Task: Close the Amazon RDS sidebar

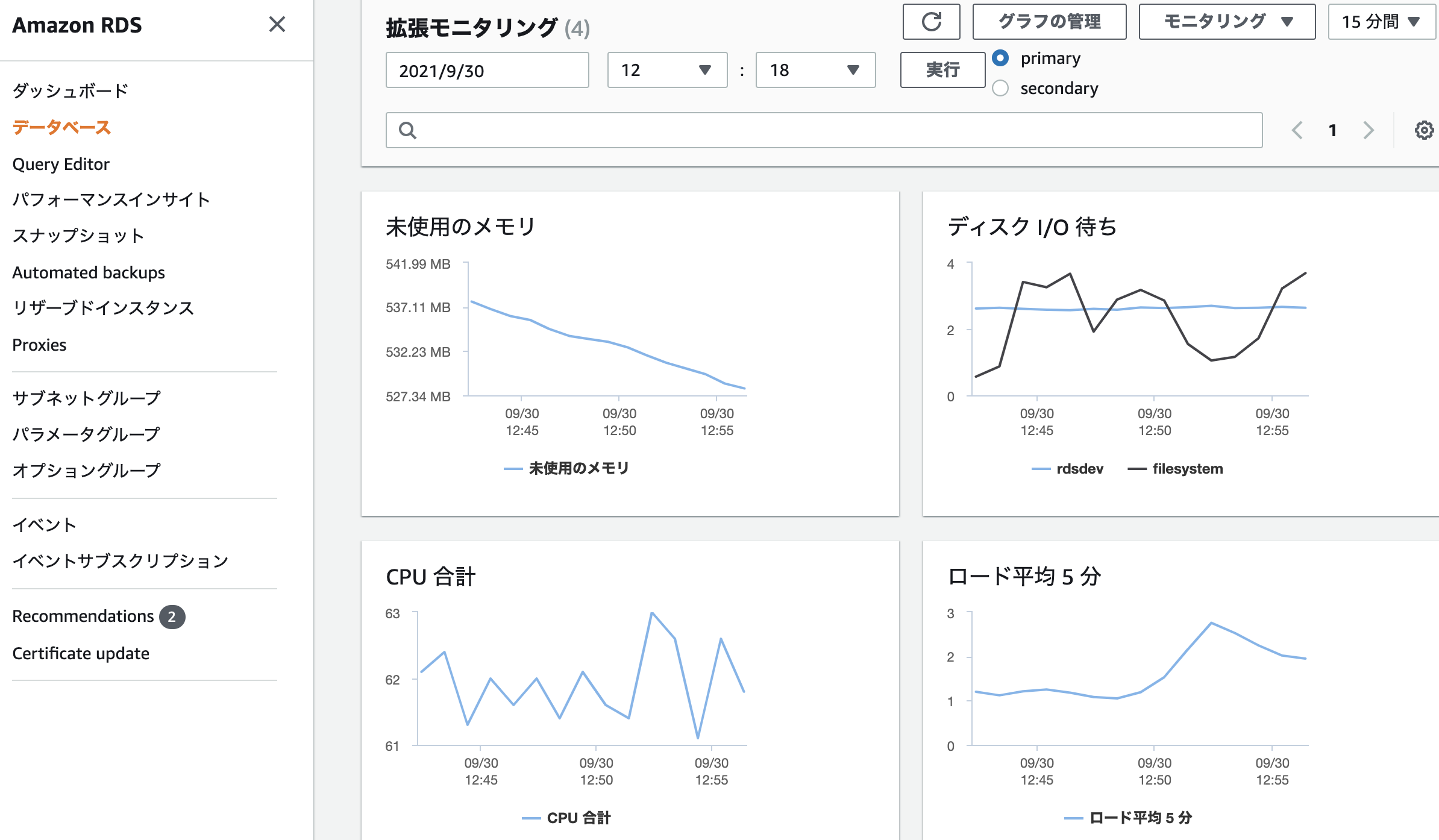Action: point(277,25)
